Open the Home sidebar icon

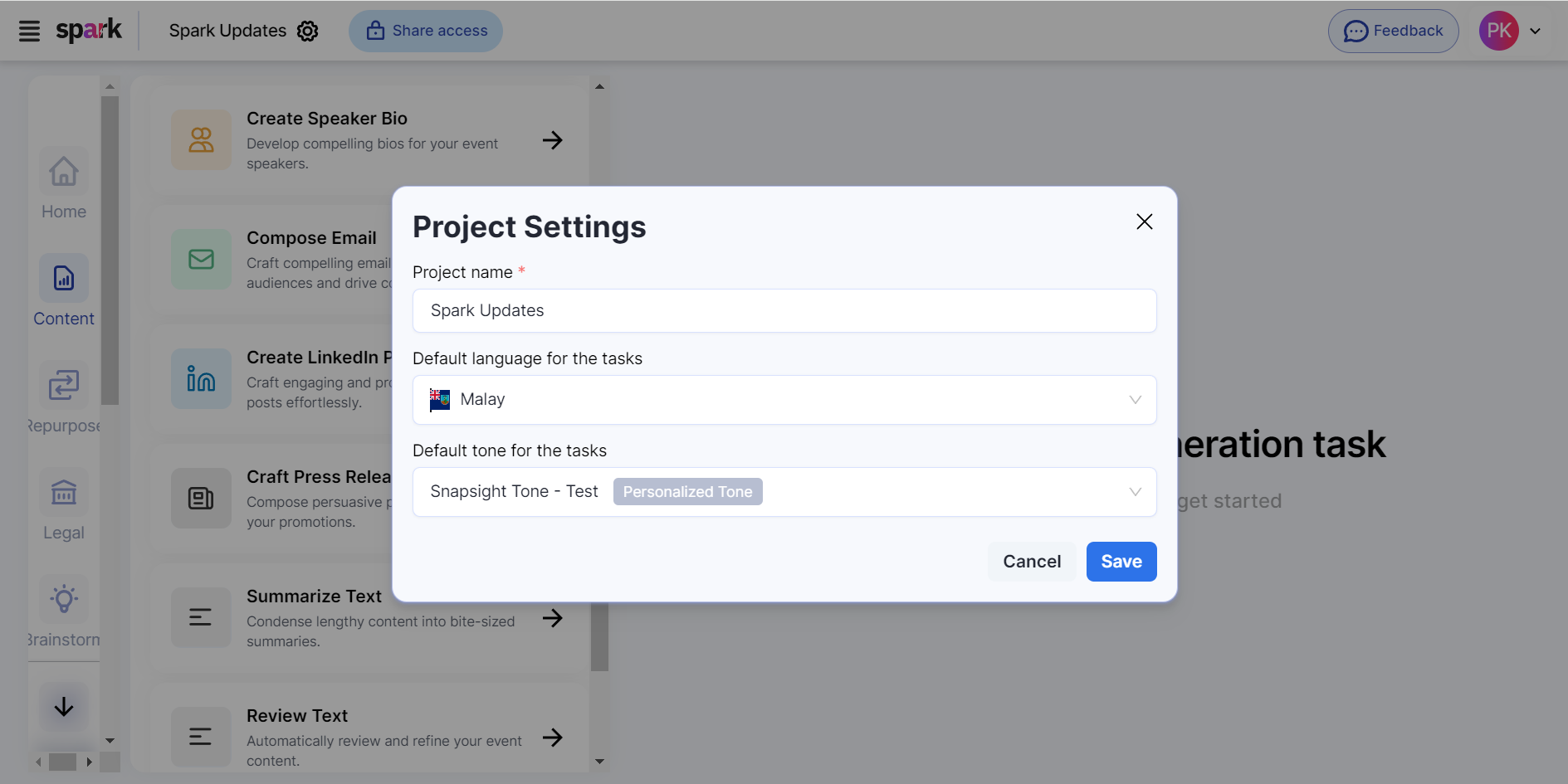64,172
